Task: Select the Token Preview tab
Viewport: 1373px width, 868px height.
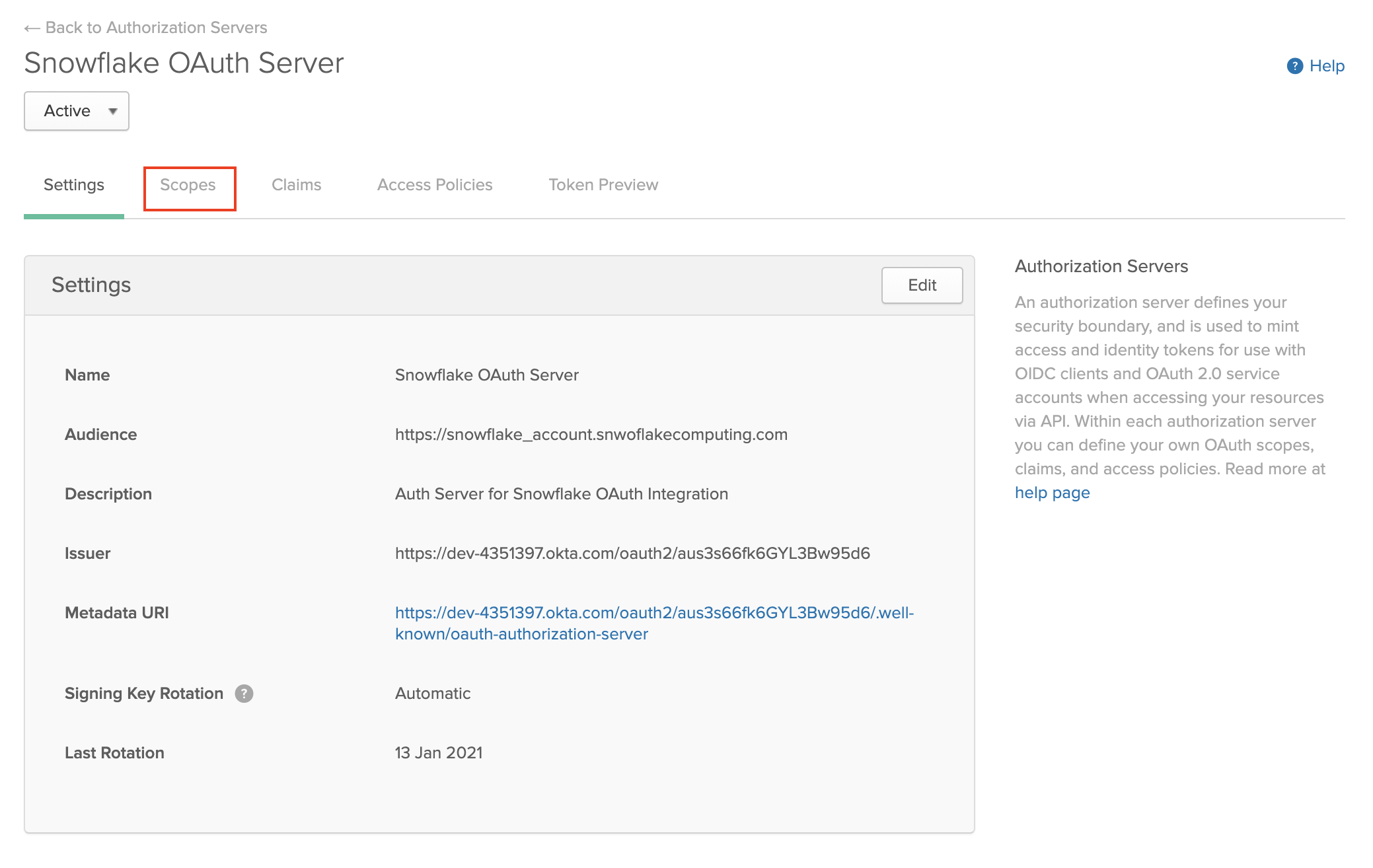Action: click(x=602, y=185)
